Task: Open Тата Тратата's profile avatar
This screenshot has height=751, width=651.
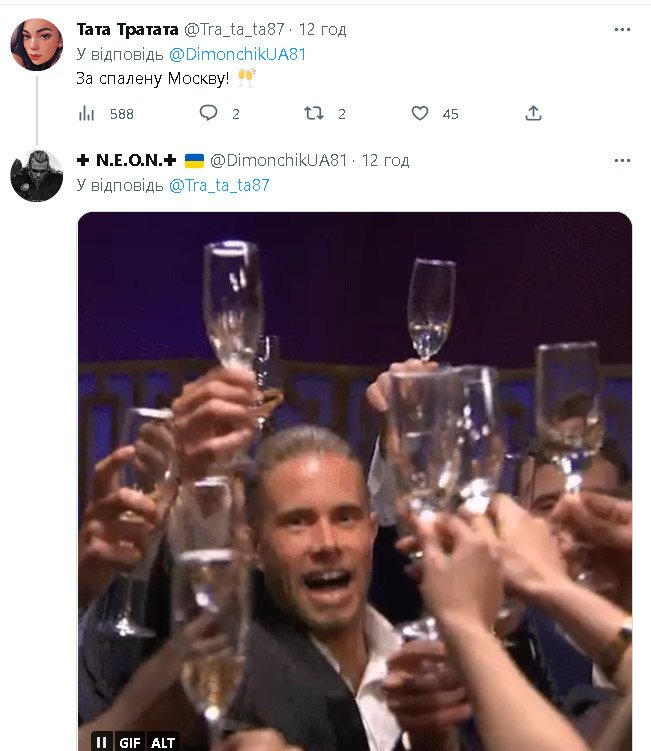Action: [x=37, y=44]
